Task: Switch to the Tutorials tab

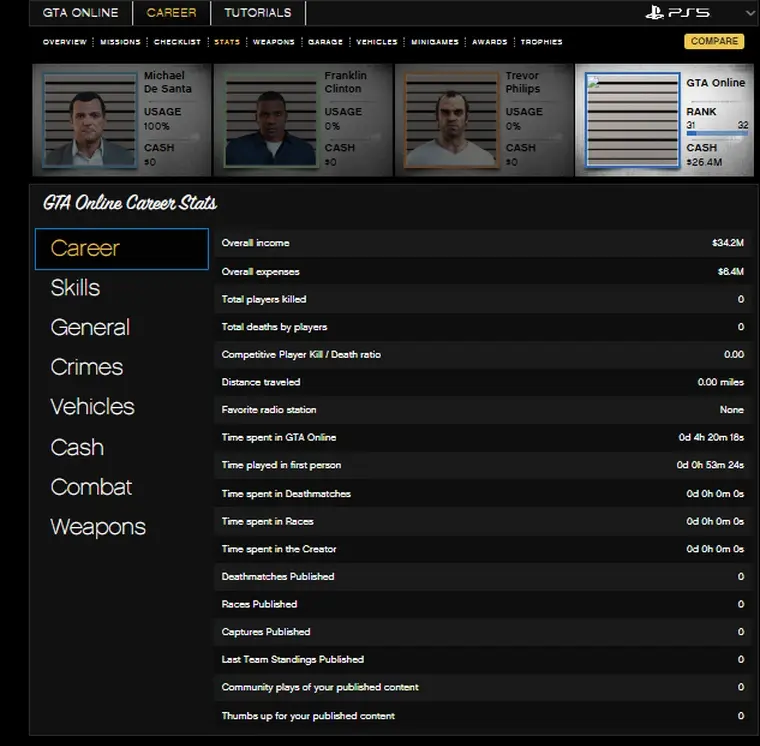Action: [x=258, y=13]
